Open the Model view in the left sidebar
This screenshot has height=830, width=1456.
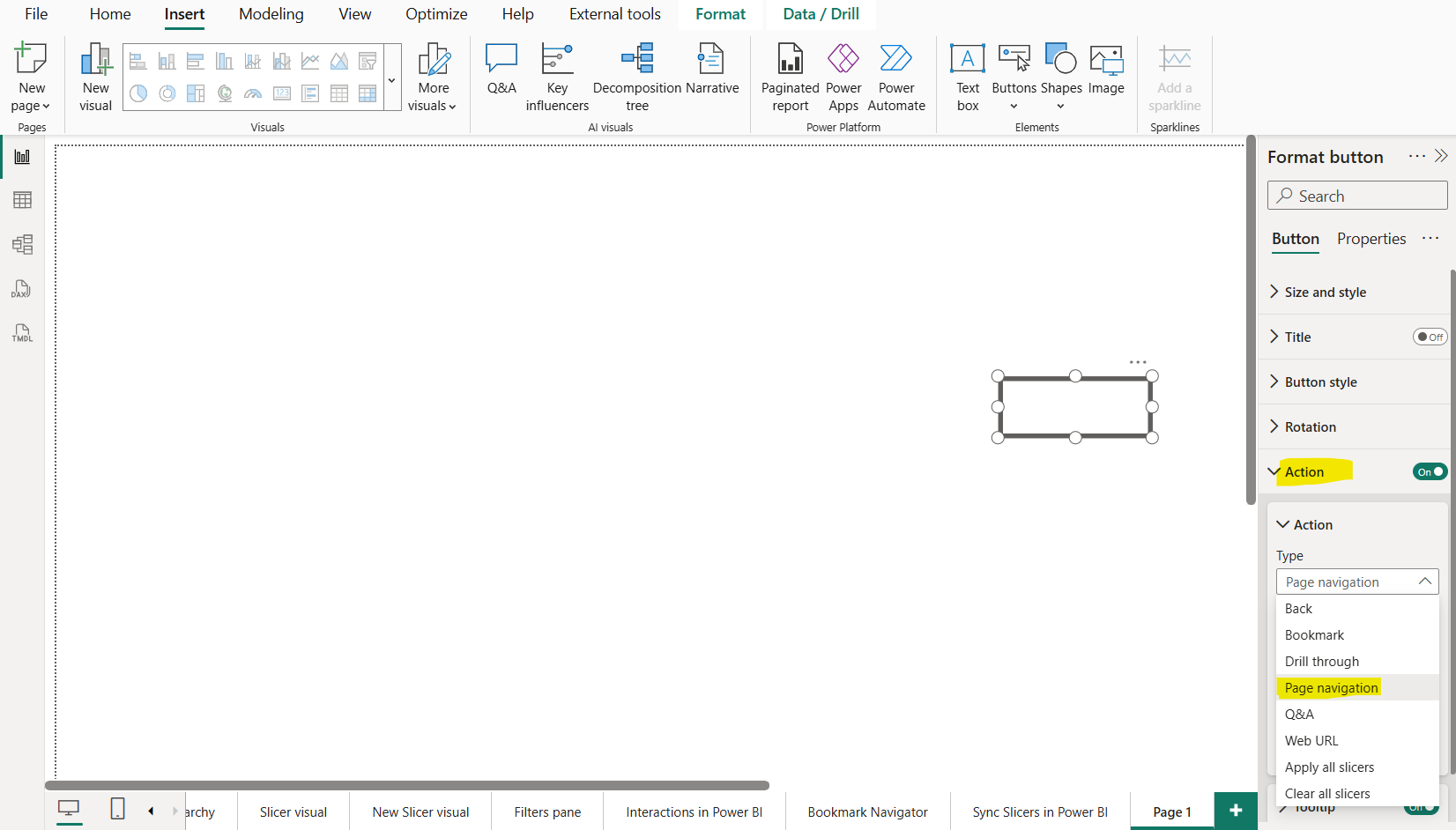[22, 244]
